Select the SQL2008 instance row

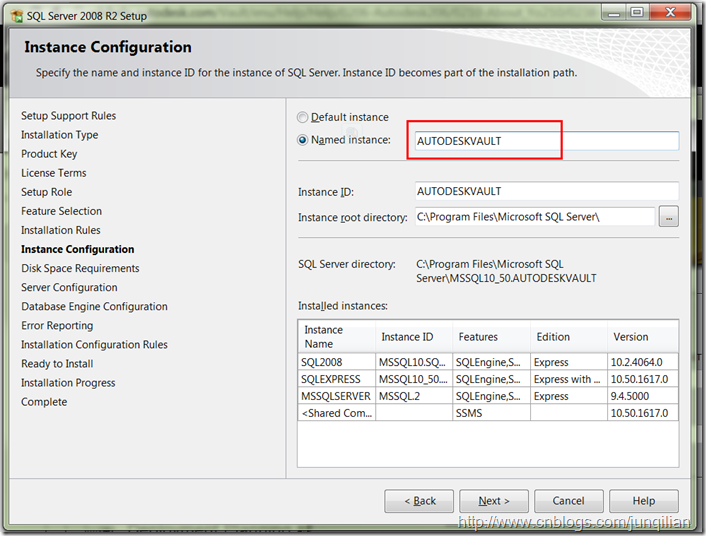click(x=488, y=362)
